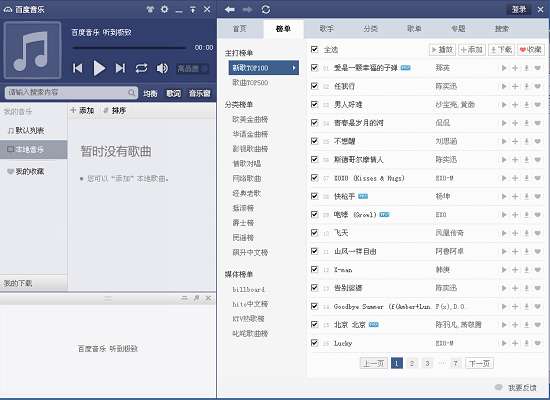Download the song X-man

click(x=526, y=270)
